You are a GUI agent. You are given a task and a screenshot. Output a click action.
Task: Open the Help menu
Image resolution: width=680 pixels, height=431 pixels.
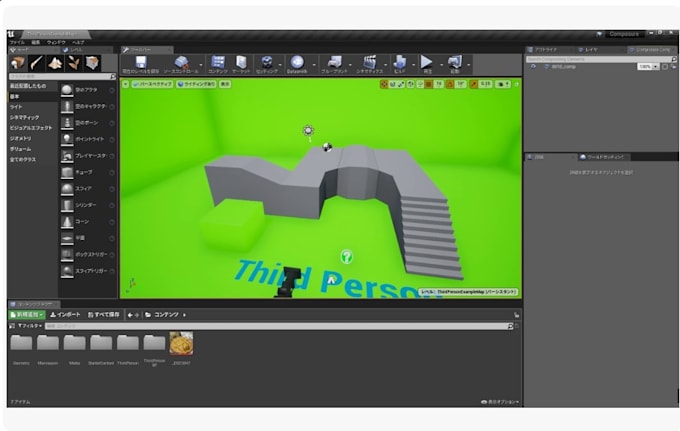78,42
